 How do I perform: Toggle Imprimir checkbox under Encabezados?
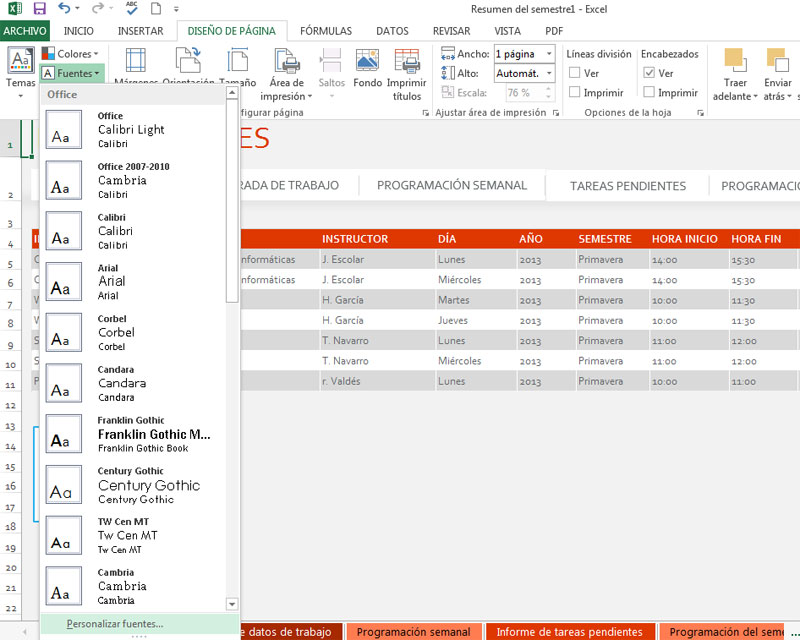[649, 92]
